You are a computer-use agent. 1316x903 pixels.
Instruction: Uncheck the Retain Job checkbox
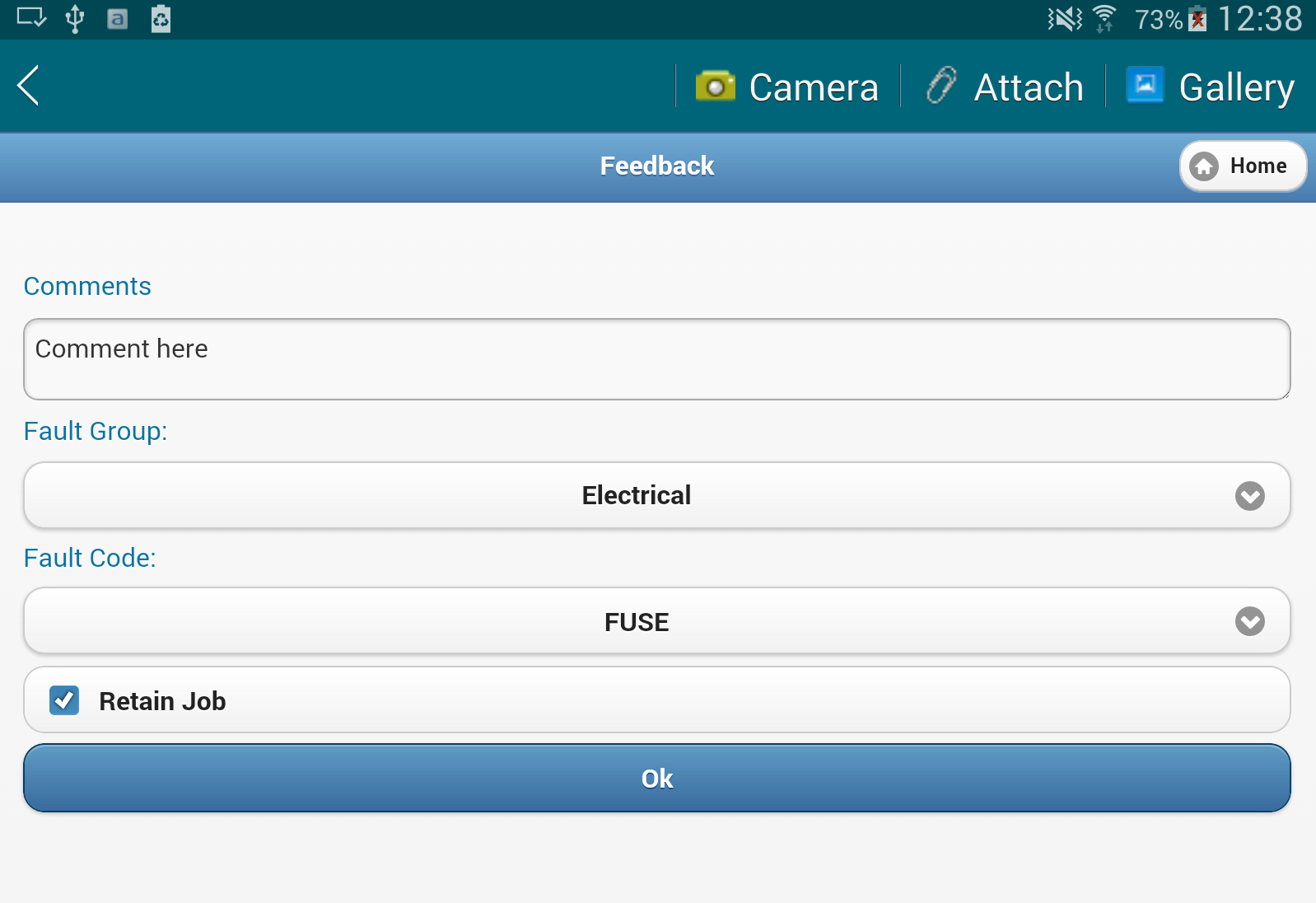coord(64,700)
